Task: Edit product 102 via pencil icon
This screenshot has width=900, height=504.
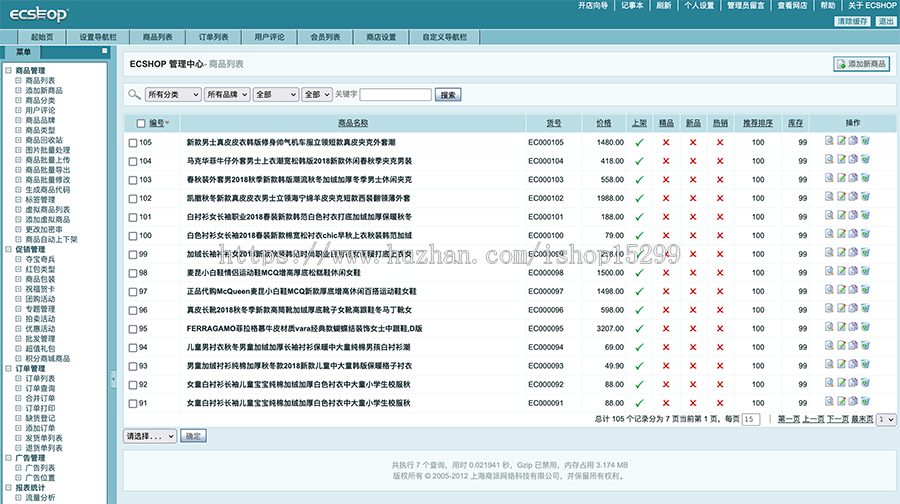Action: pos(841,196)
